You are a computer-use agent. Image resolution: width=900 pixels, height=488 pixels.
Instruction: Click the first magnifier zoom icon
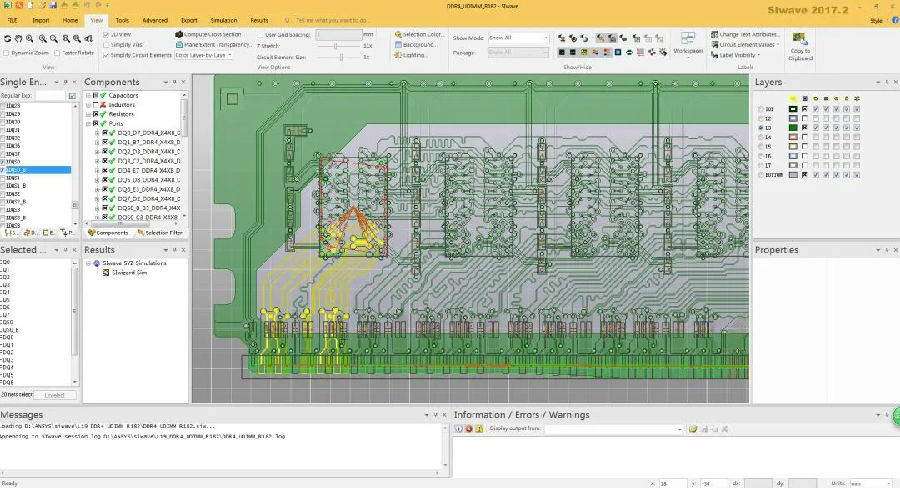pos(29,38)
